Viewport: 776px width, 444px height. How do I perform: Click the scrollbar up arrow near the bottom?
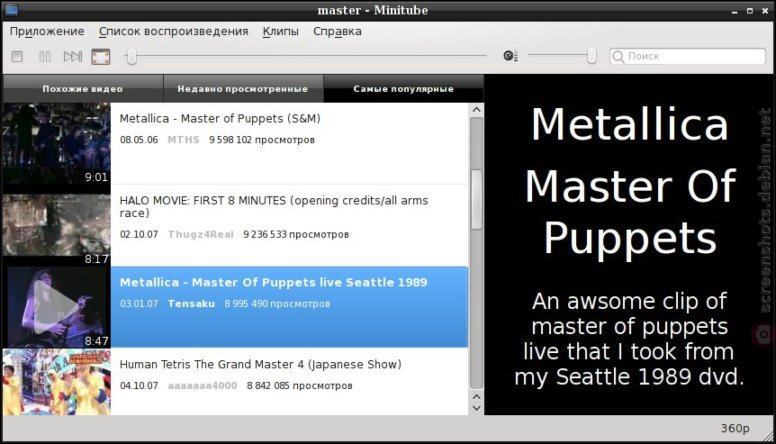476,396
